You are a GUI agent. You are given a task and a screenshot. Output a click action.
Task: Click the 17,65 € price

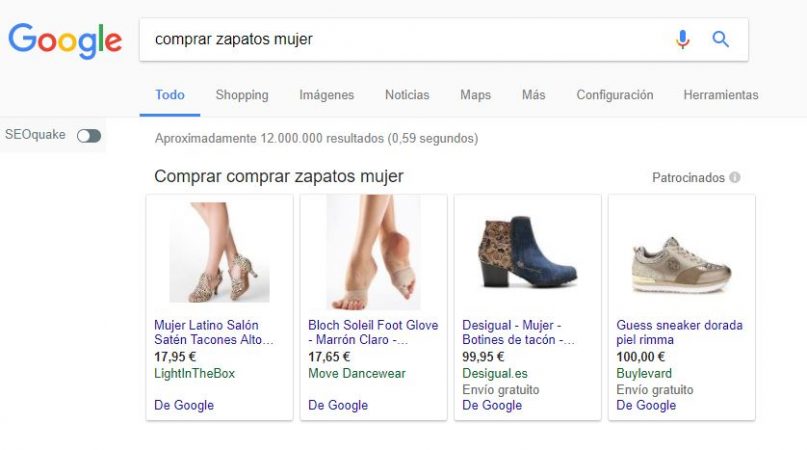pyautogui.click(x=329, y=356)
